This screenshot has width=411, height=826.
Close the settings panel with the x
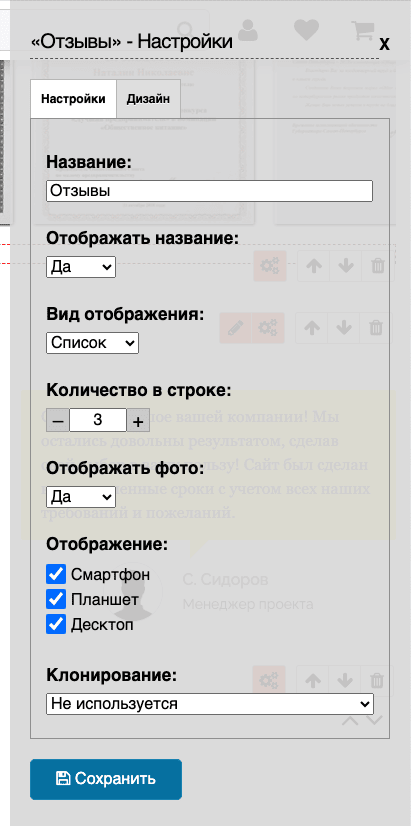pyautogui.click(x=384, y=44)
